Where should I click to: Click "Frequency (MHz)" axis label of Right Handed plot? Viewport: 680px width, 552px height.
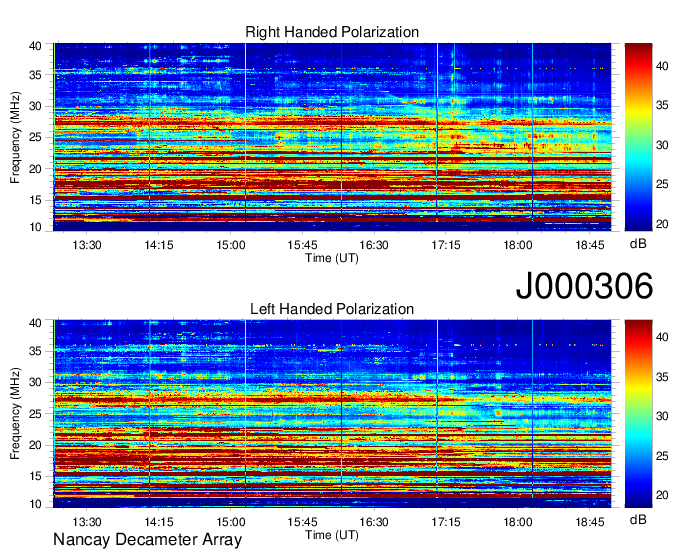click(x=15, y=137)
